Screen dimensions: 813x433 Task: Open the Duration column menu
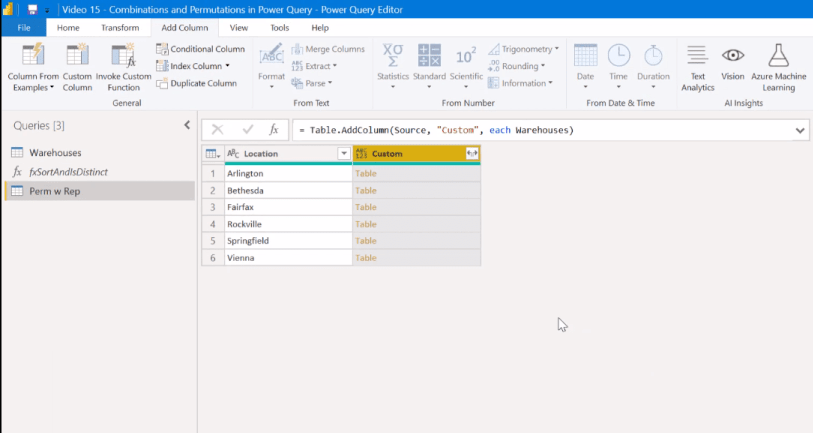pos(653,67)
